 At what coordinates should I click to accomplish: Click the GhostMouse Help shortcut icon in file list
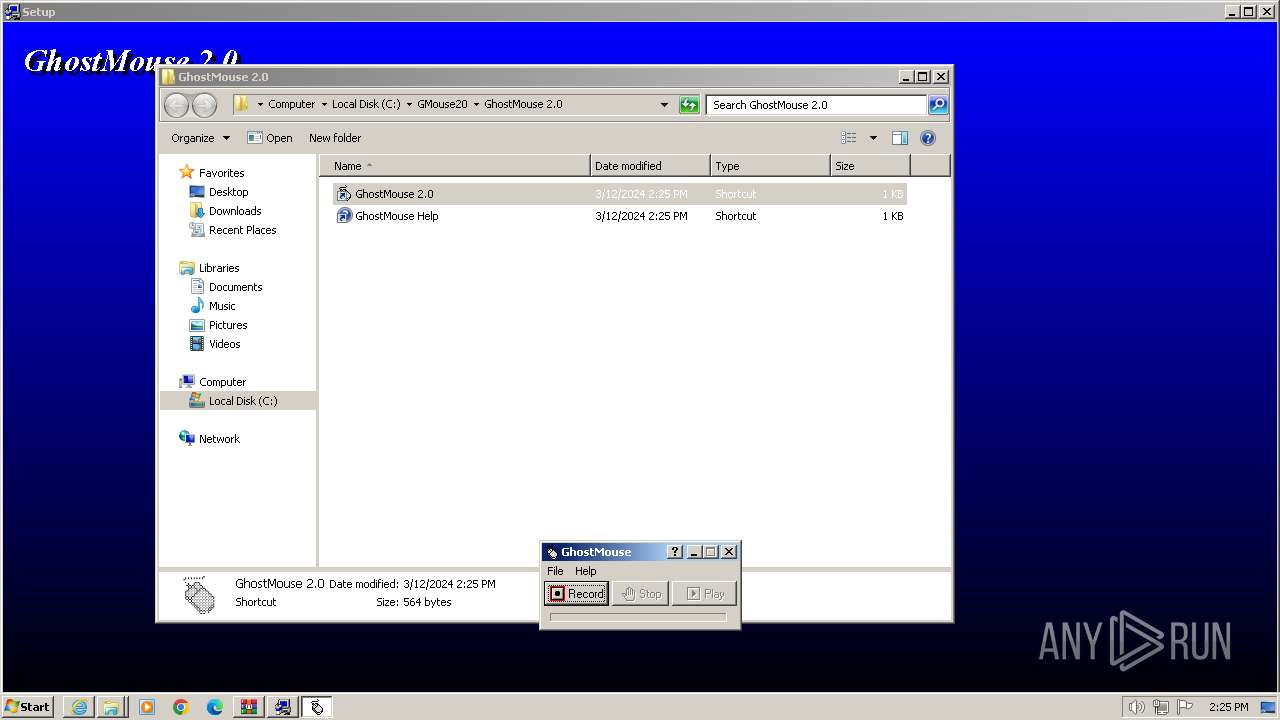pos(344,216)
